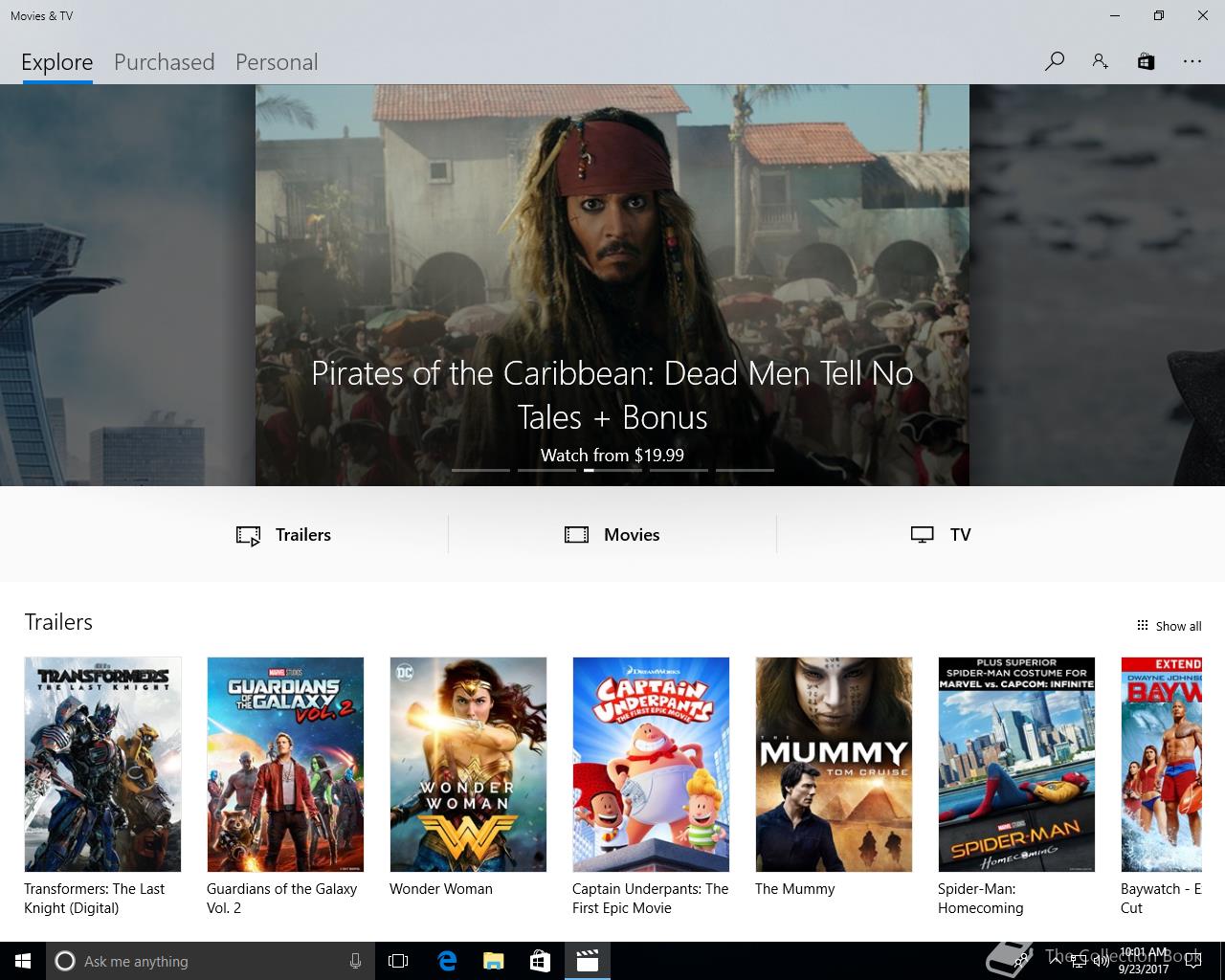Open the Guardians of the Galaxy Vol. 2 poster
This screenshot has height=980, width=1225.
pyautogui.click(x=285, y=764)
